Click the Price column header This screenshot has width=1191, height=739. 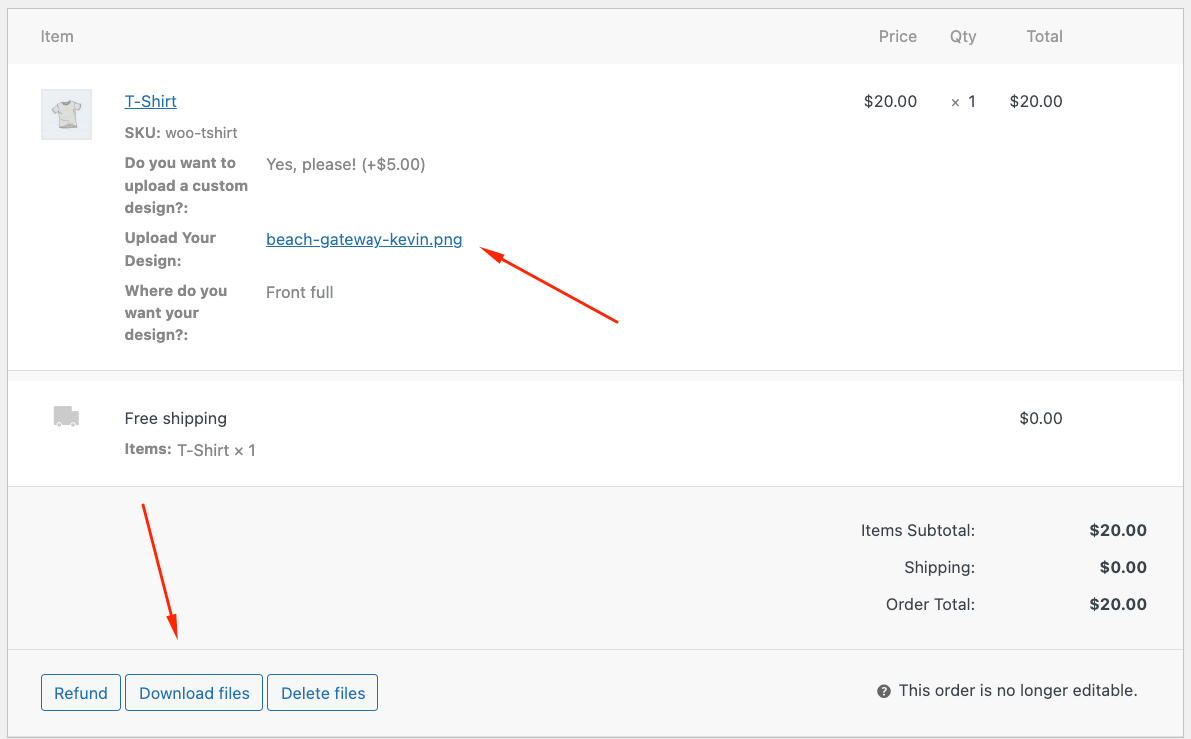pos(897,36)
